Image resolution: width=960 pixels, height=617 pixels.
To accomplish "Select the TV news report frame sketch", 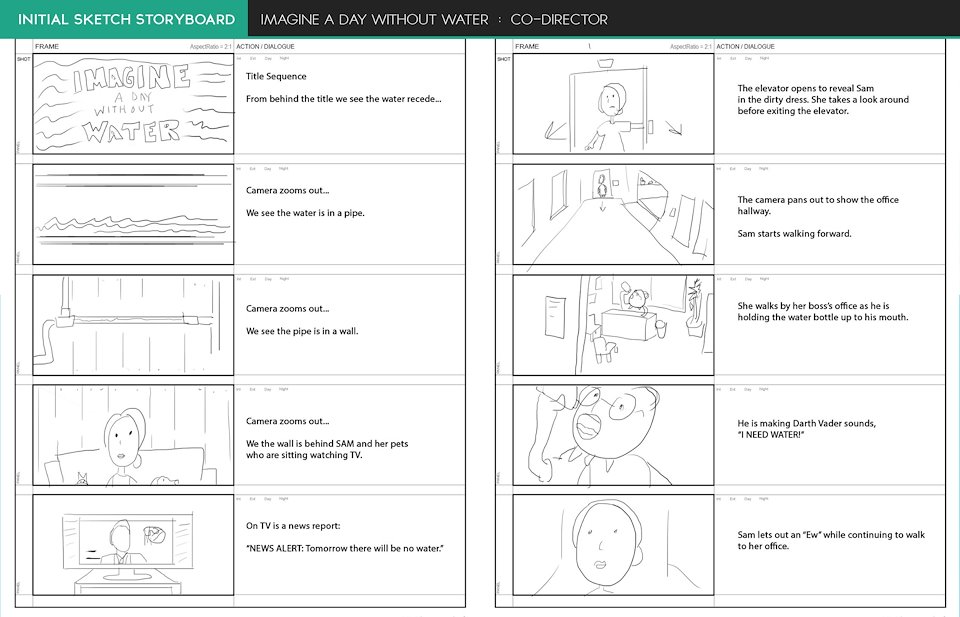I will pos(133,545).
